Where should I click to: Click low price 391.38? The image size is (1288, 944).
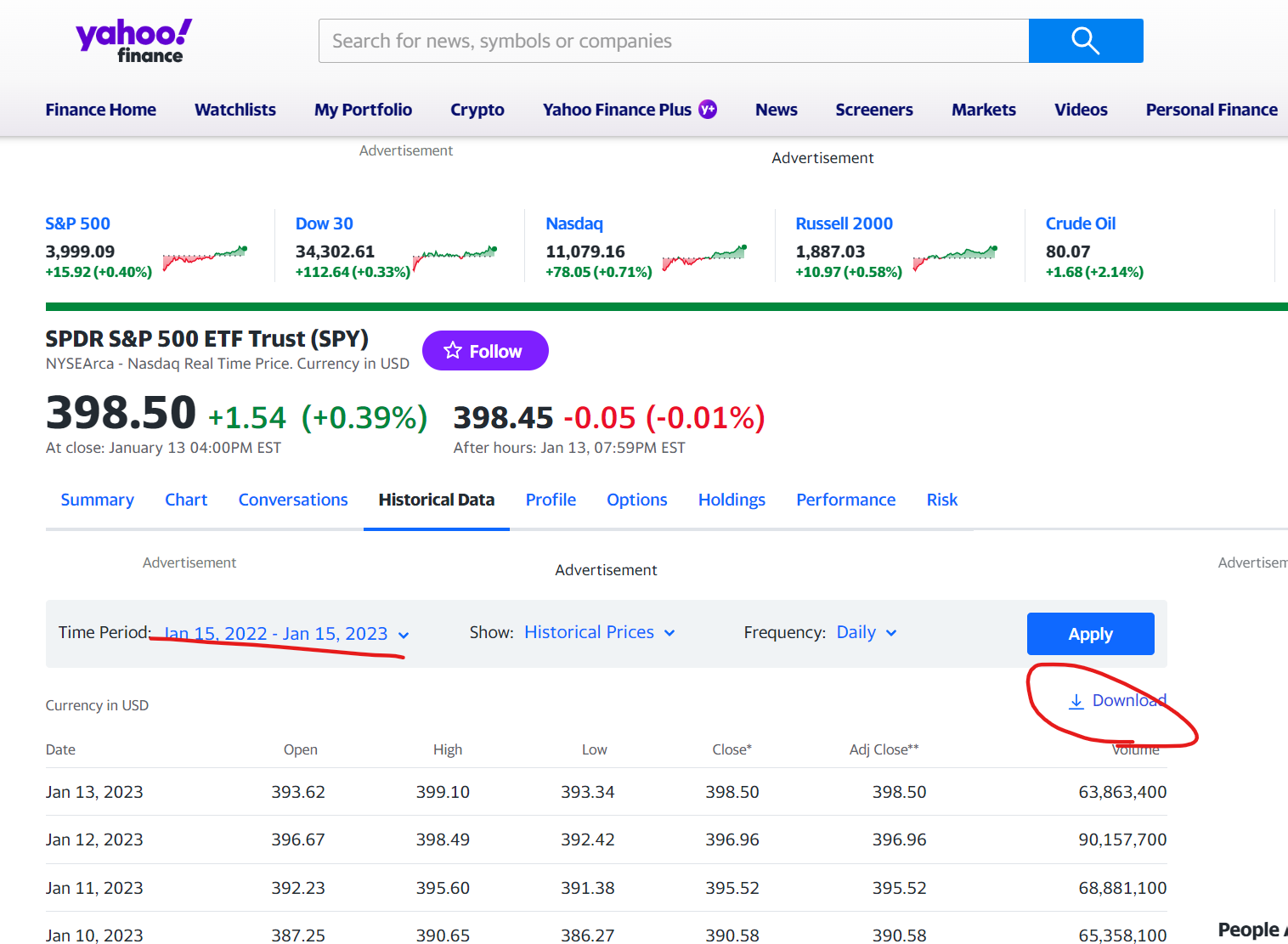tap(588, 888)
